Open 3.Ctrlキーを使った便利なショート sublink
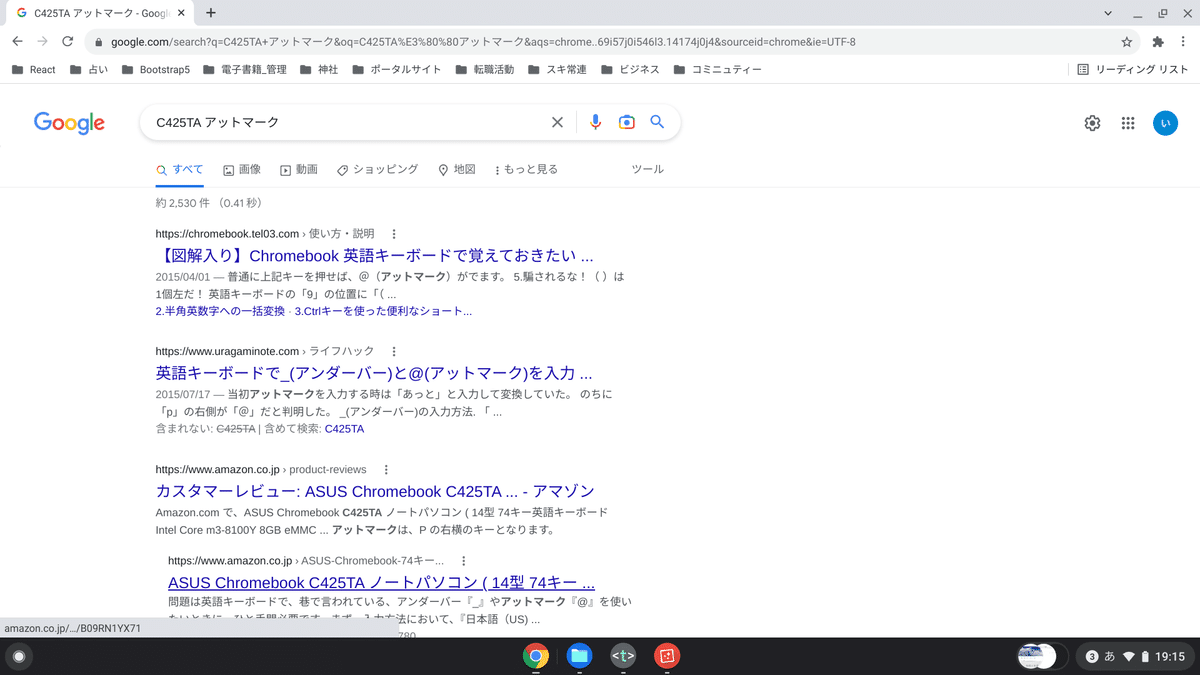1200x675 pixels. coord(384,311)
